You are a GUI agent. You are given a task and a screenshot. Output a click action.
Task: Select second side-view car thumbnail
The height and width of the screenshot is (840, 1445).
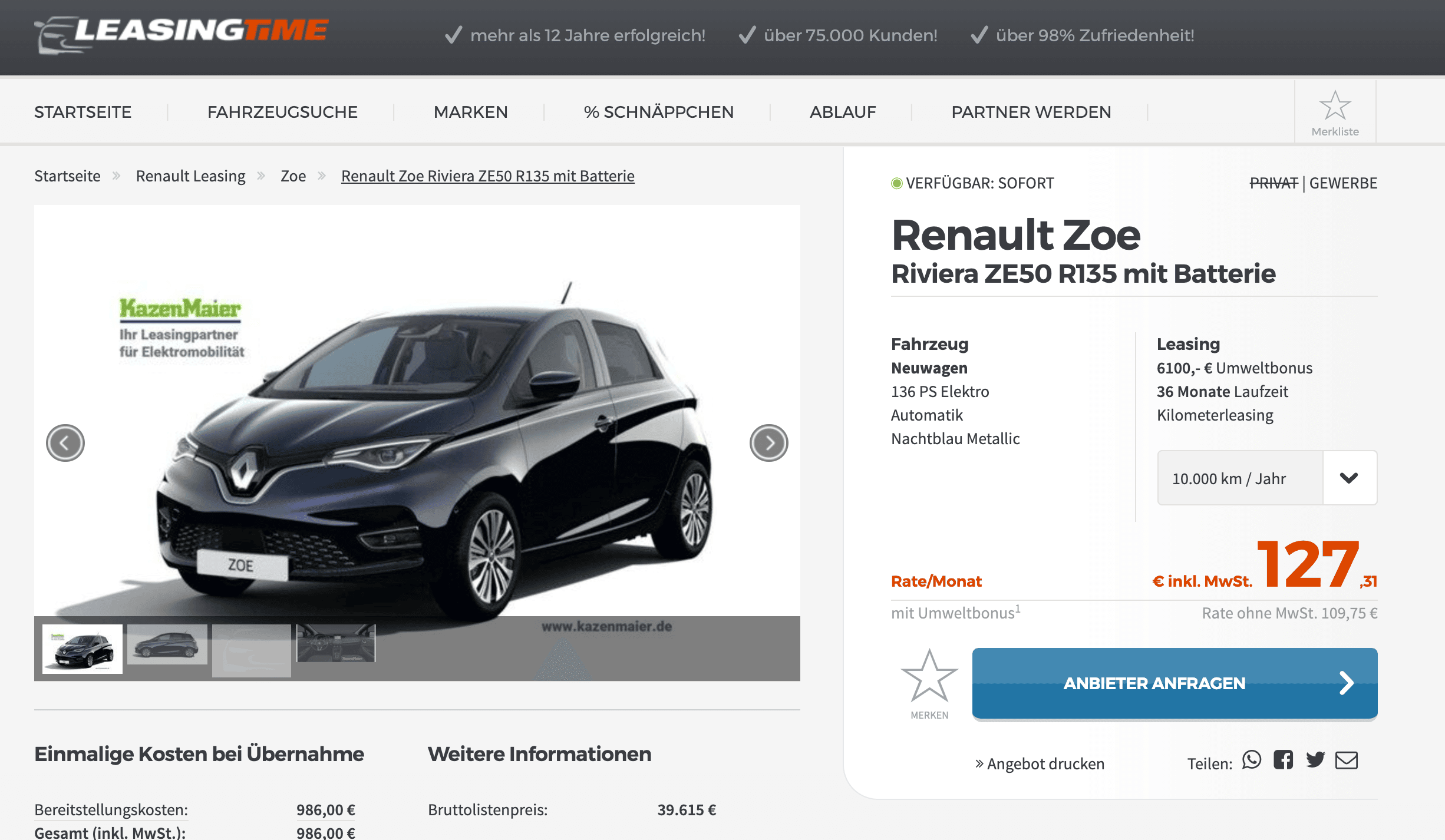(167, 644)
